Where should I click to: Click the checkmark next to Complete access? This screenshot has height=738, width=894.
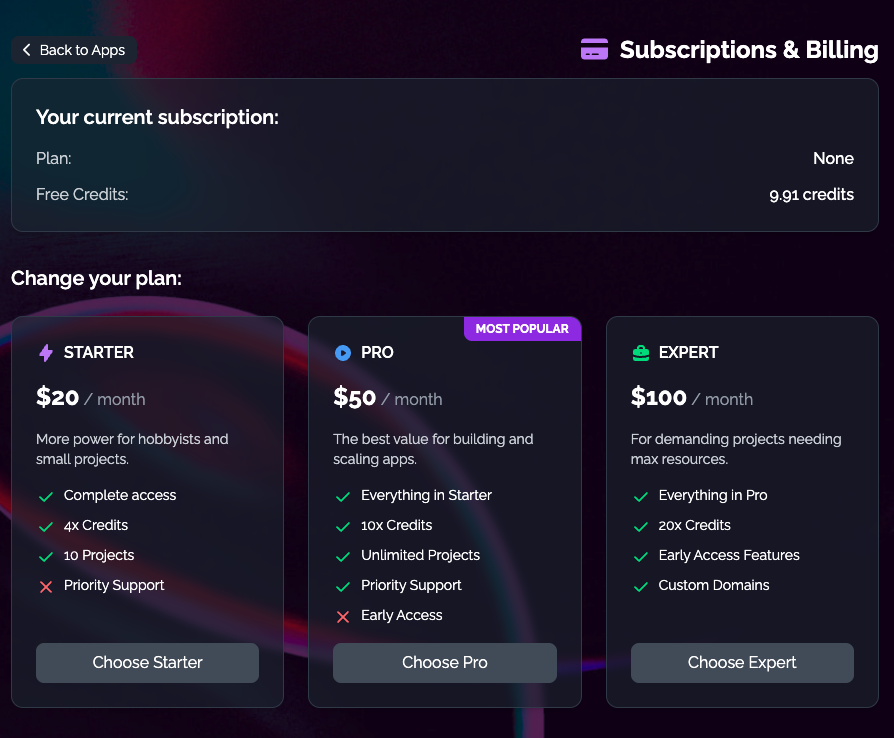tap(45, 496)
